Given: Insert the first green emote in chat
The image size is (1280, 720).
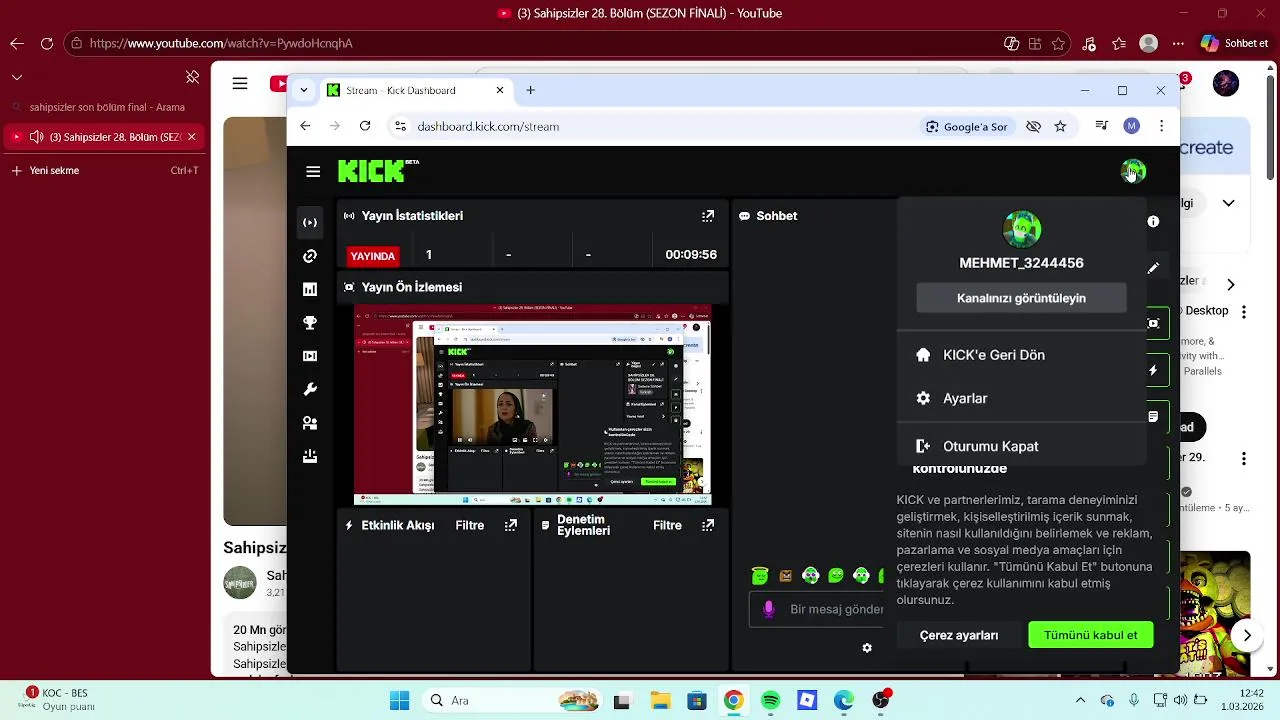Looking at the screenshot, I should click(x=760, y=575).
